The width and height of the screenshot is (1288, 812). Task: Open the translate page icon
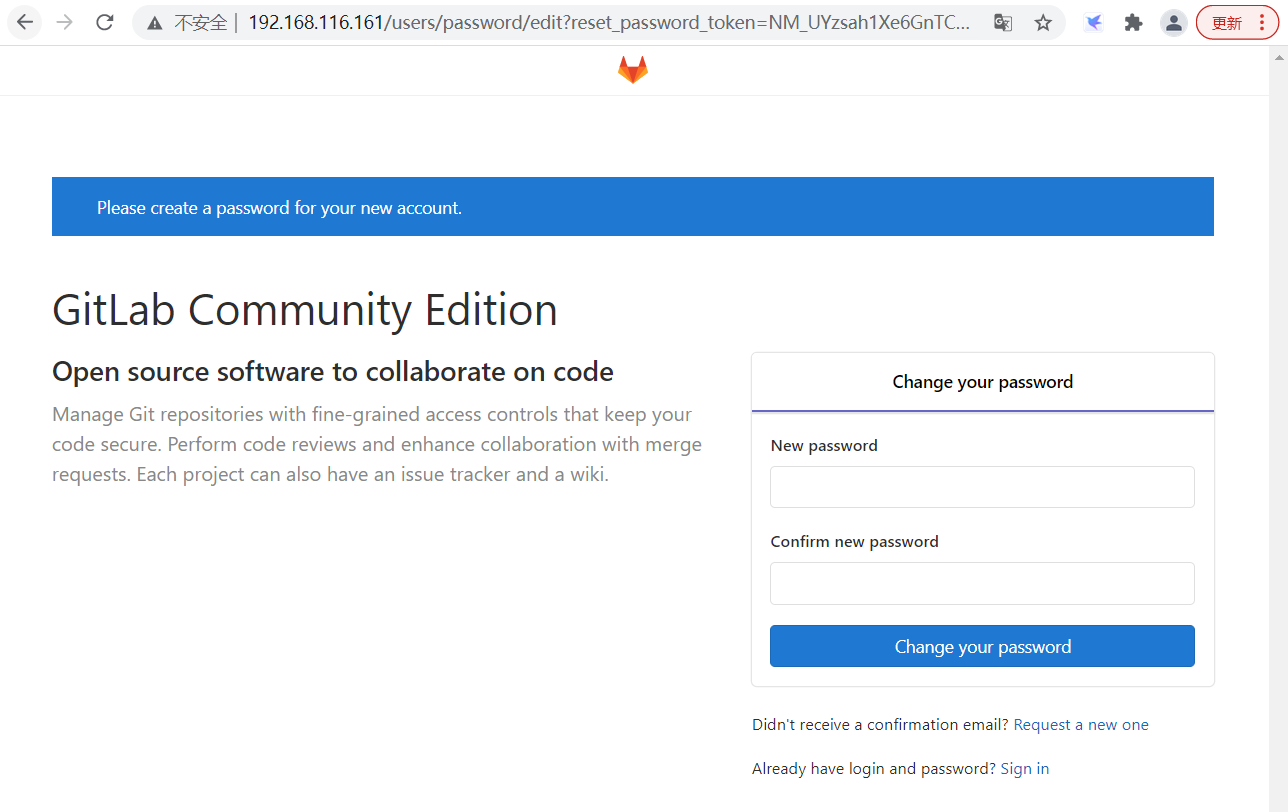click(1003, 23)
